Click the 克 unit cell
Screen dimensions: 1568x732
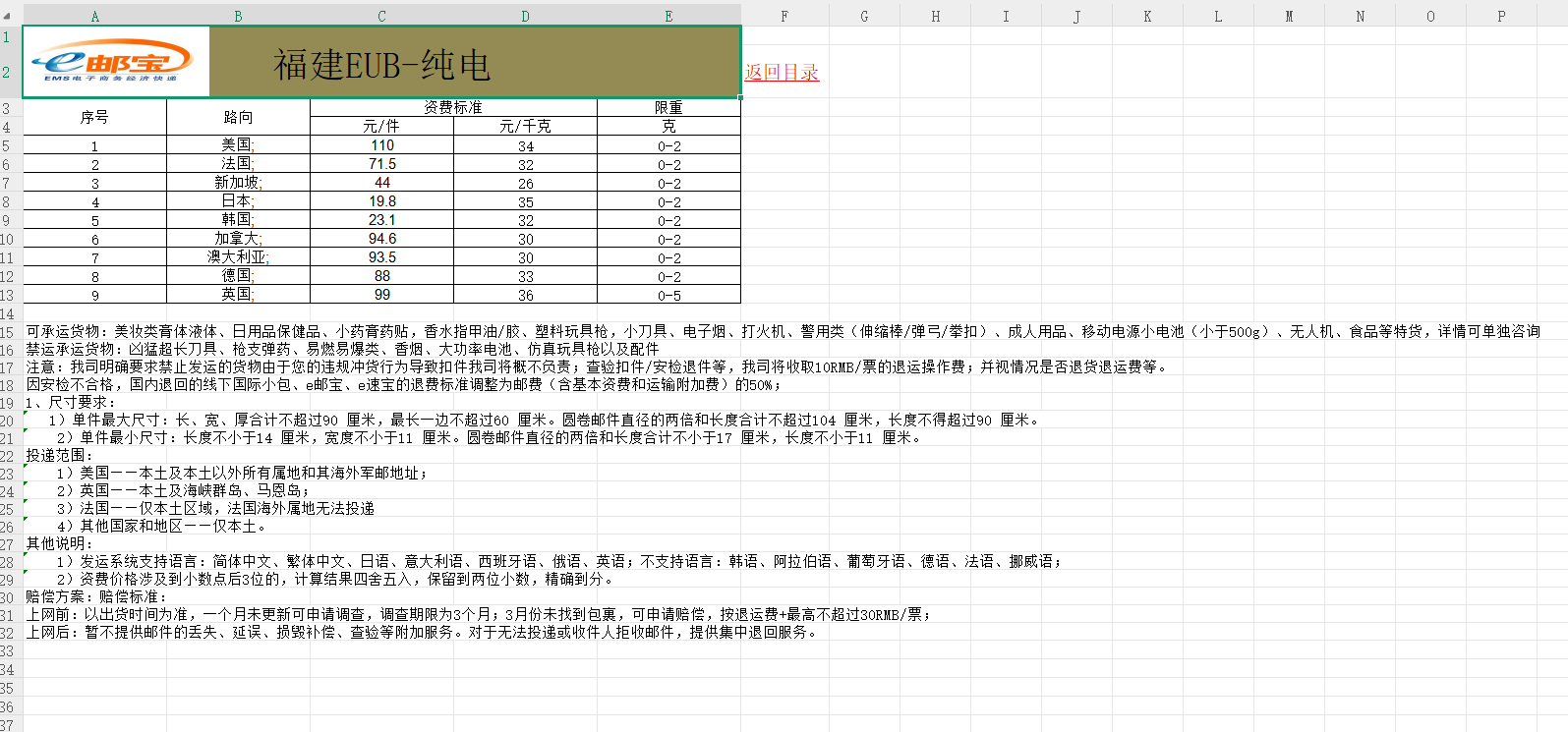click(668, 126)
